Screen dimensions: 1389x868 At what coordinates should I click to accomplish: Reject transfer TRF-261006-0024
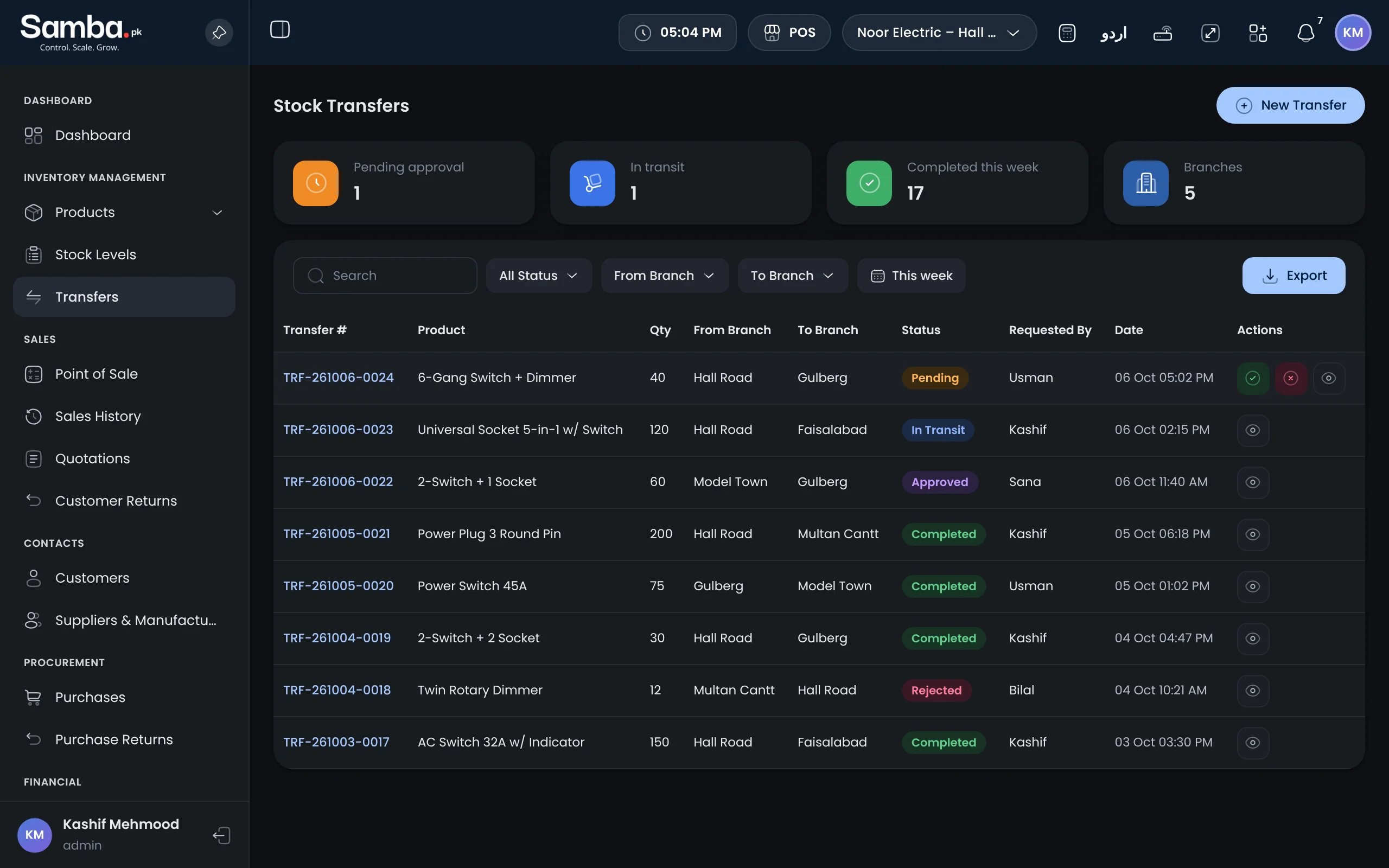pyautogui.click(x=1291, y=378)
